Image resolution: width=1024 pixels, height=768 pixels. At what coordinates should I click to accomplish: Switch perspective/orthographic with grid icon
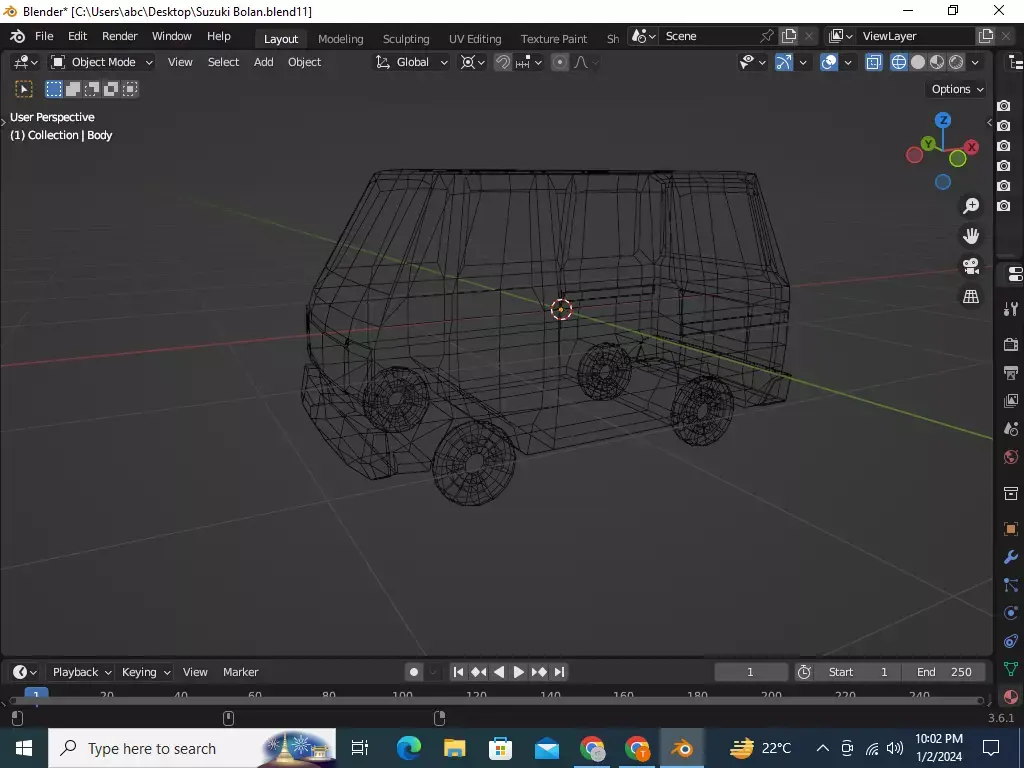point(971,296)
